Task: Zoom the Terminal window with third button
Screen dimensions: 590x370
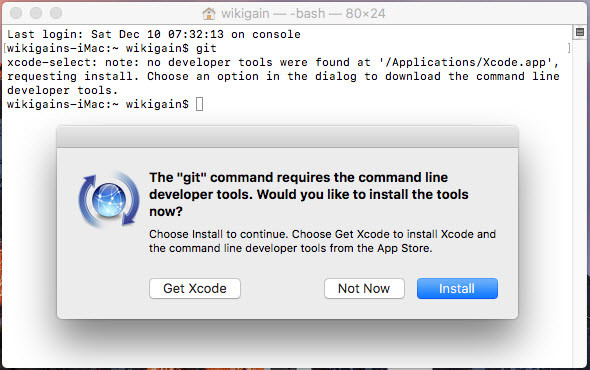Action: pyautogui.click(x=56, y=13)
